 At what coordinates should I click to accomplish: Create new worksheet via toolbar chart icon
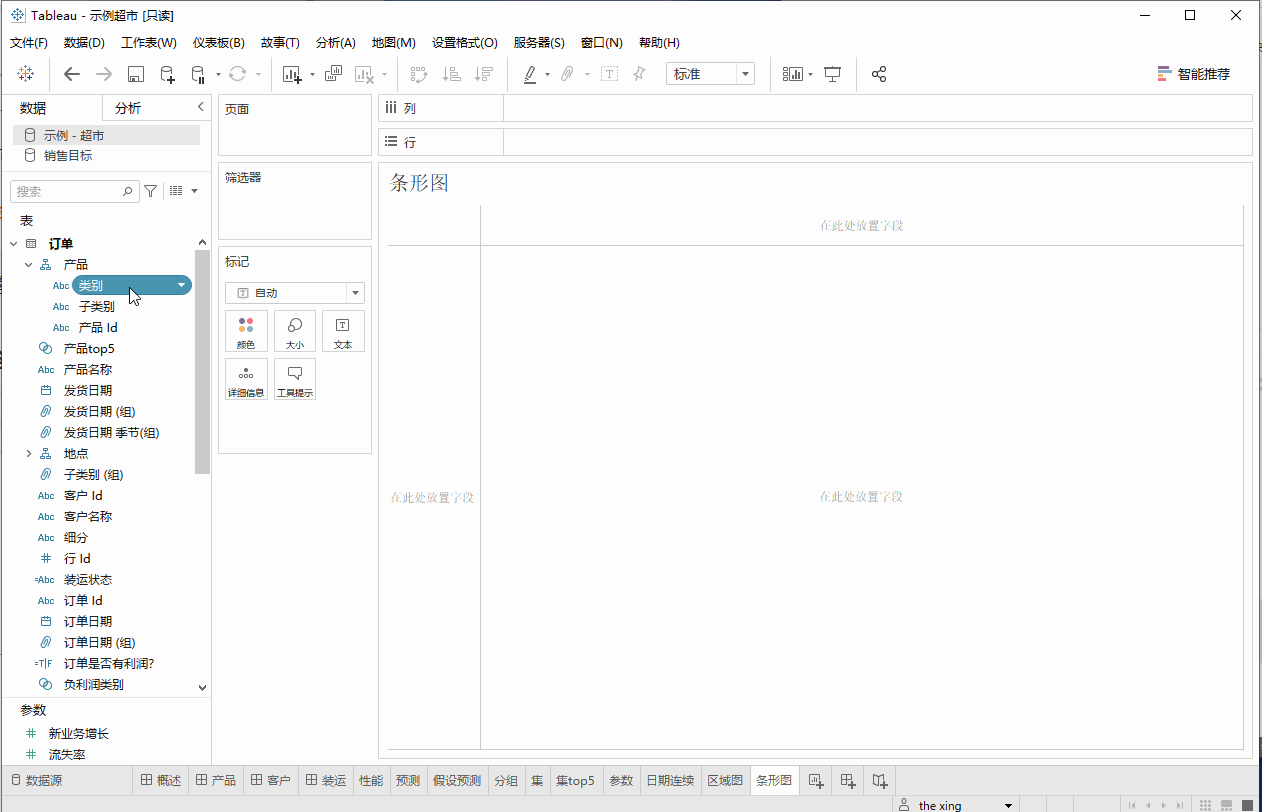point(292,74)
